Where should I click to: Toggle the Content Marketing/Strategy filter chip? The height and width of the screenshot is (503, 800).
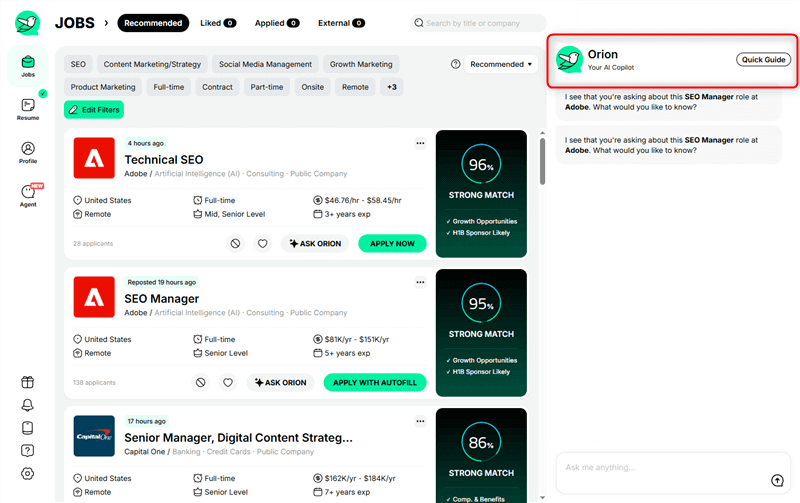(x=152, y=64)
